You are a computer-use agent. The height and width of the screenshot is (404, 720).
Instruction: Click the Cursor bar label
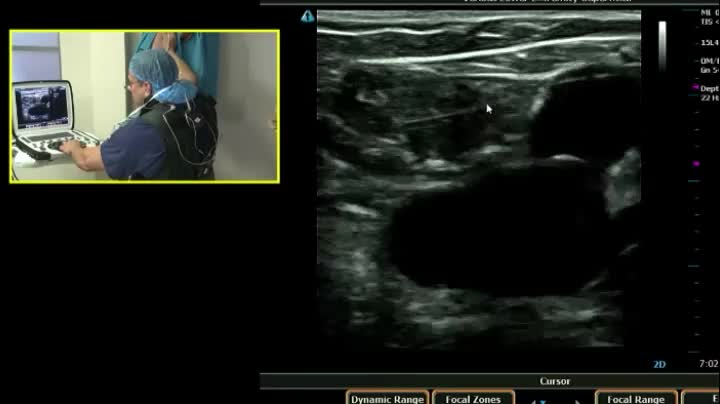[x=555, y=381]
